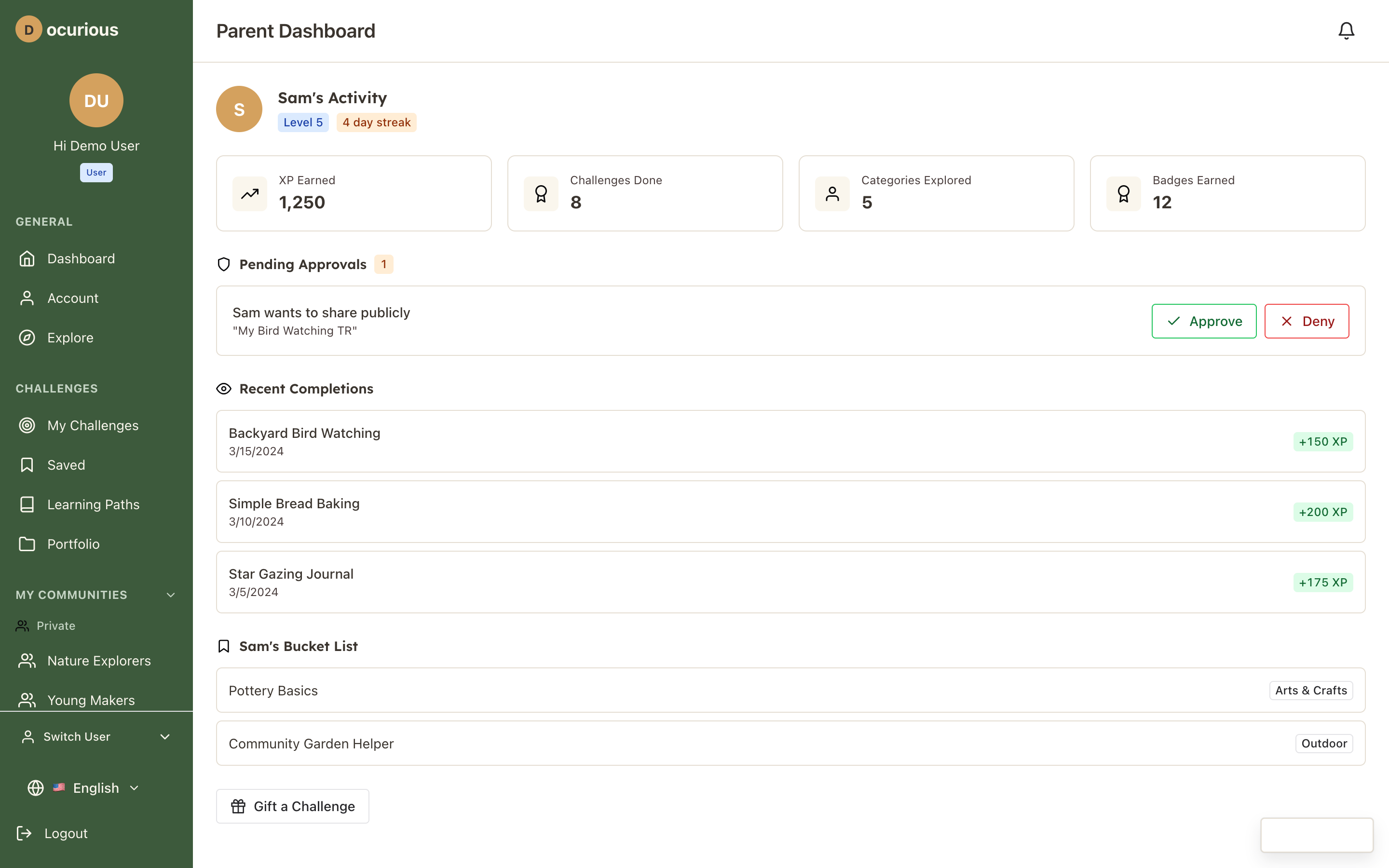Select the Dashboard home icon
The height and width of the screenshot is (868, 1389).
tap(27, 258)
